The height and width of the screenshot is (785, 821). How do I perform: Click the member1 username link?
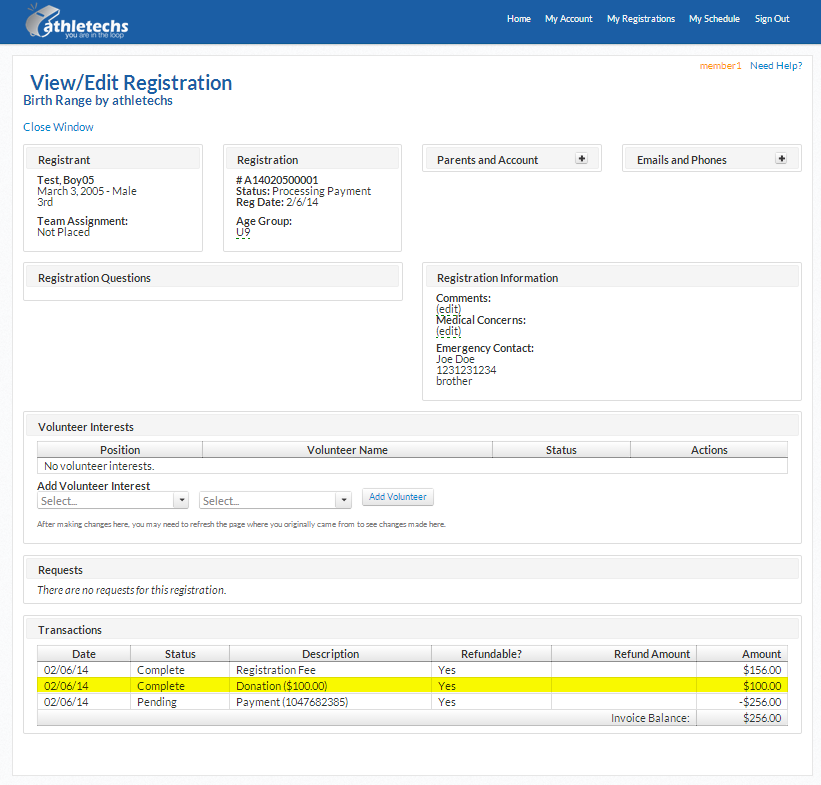(720, 66)
